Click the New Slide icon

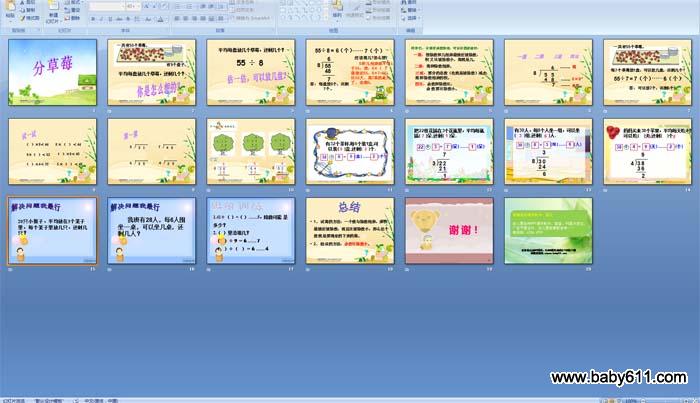54,5
